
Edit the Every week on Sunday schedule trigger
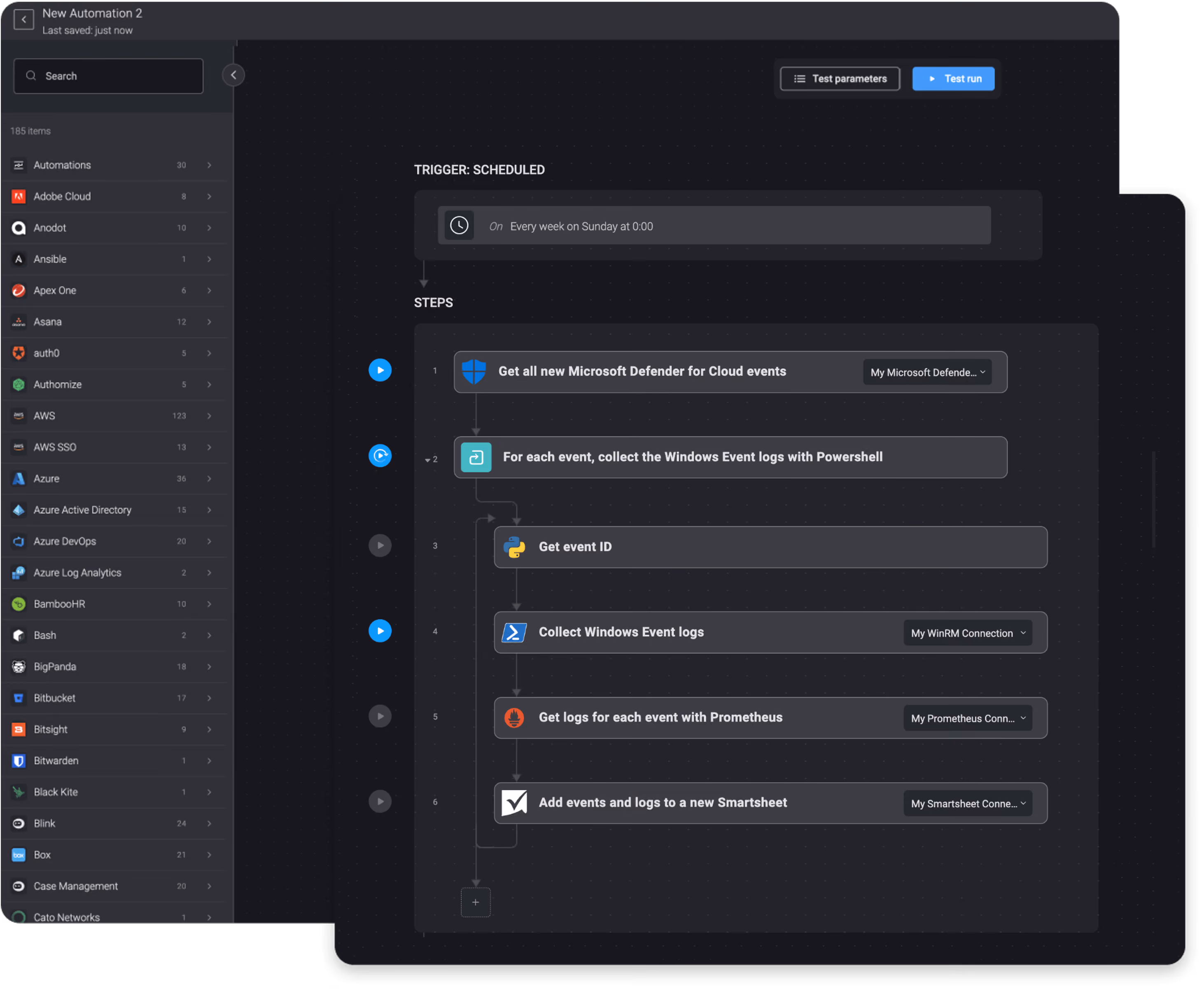[x=715, y=226]
